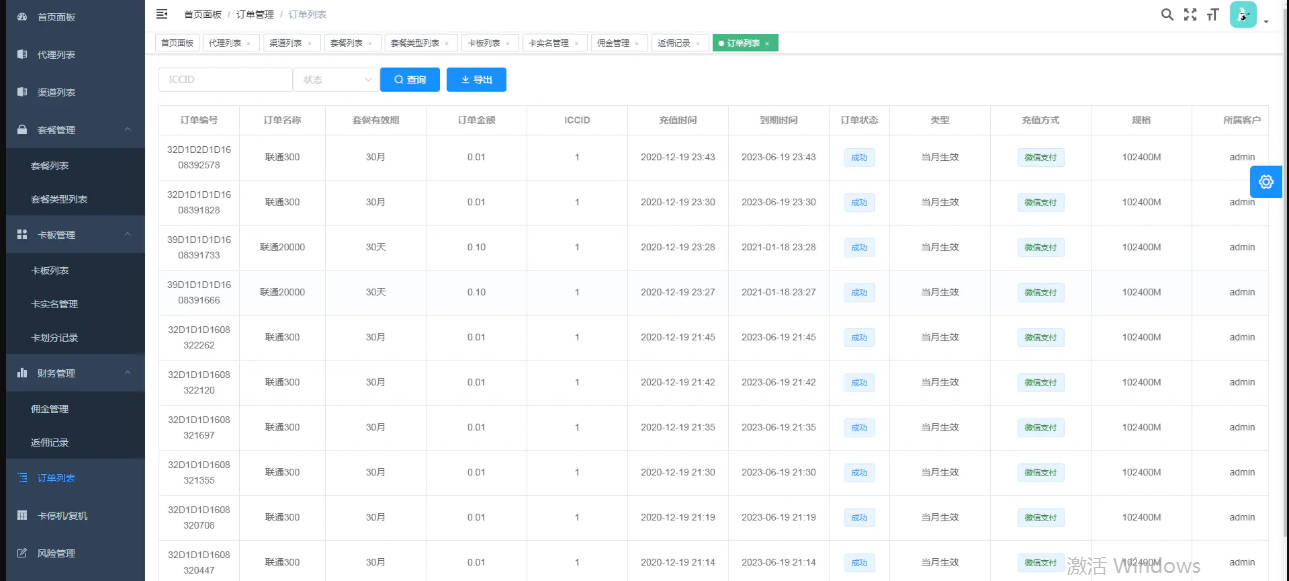Viewport: 1289px width, 581px height.
Task: Click 成功 tag for order 32D1D1D1608322120
Action: point(859,382)
